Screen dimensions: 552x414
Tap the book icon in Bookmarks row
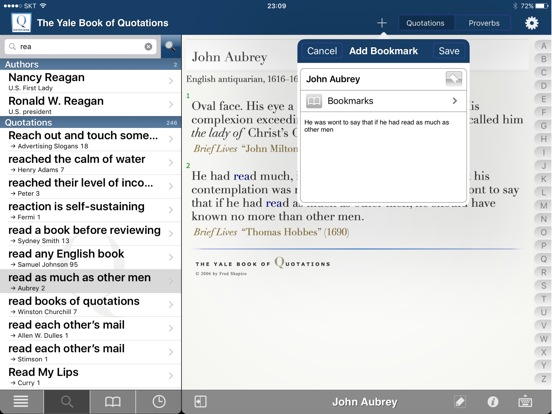coord(314,101)
